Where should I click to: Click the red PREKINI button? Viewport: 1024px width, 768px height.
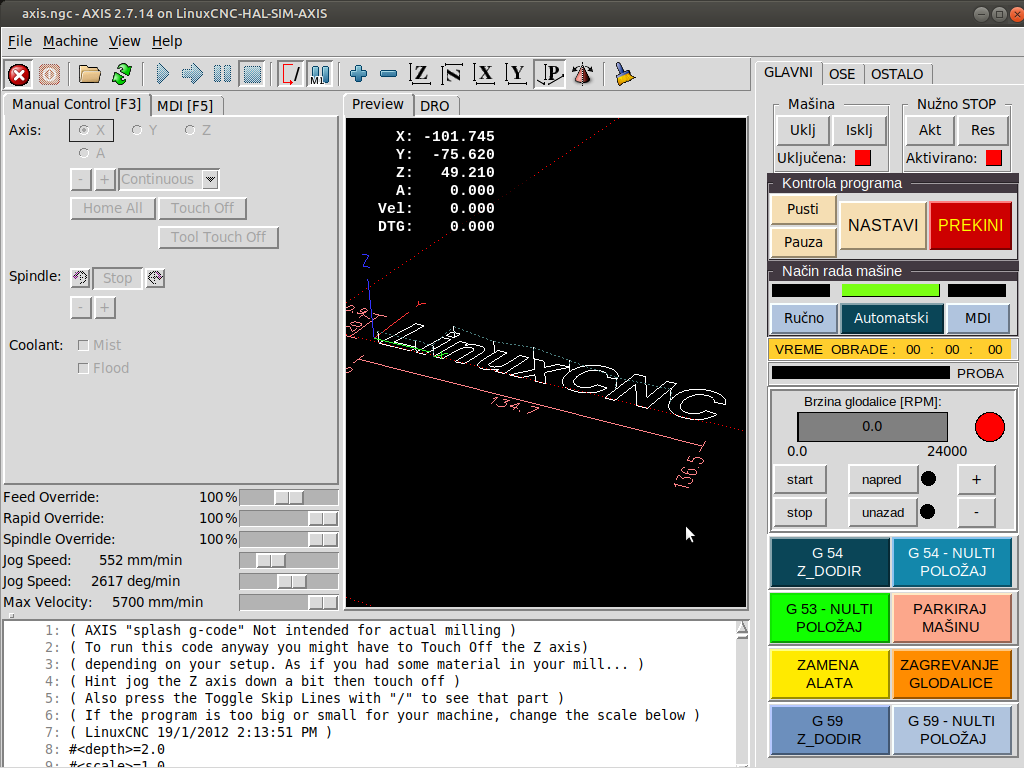click(x=970, y=225)
